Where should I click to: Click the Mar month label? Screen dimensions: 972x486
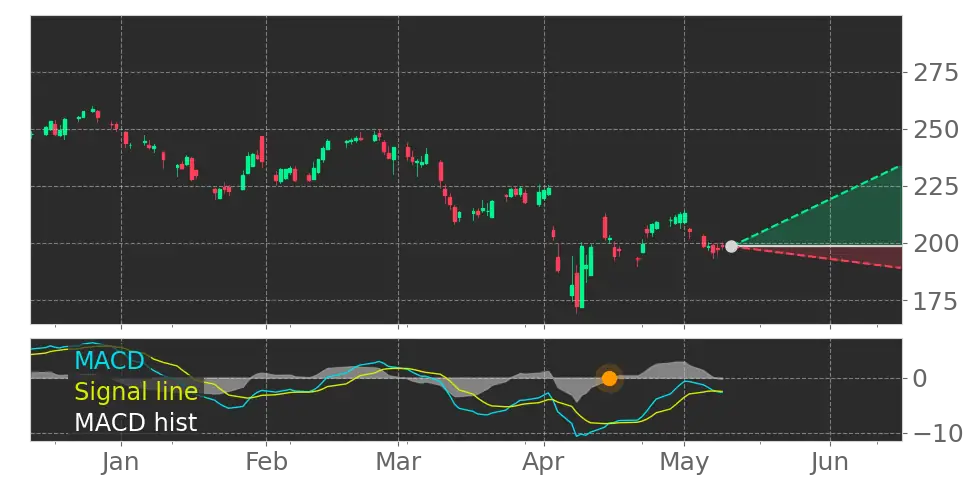pos(399,462)
